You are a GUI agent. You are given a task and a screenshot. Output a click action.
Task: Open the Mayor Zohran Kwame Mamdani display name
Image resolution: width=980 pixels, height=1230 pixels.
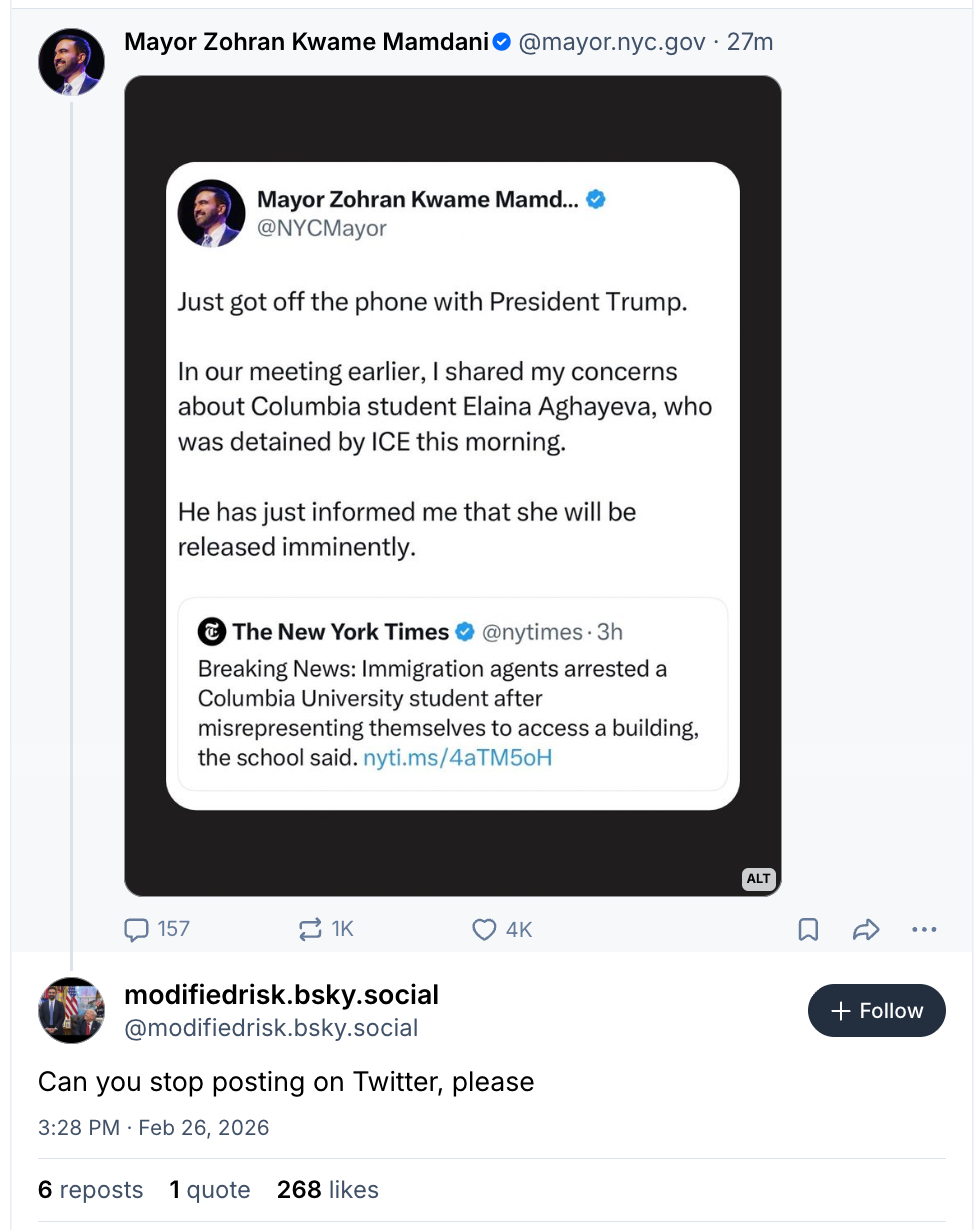306,42
